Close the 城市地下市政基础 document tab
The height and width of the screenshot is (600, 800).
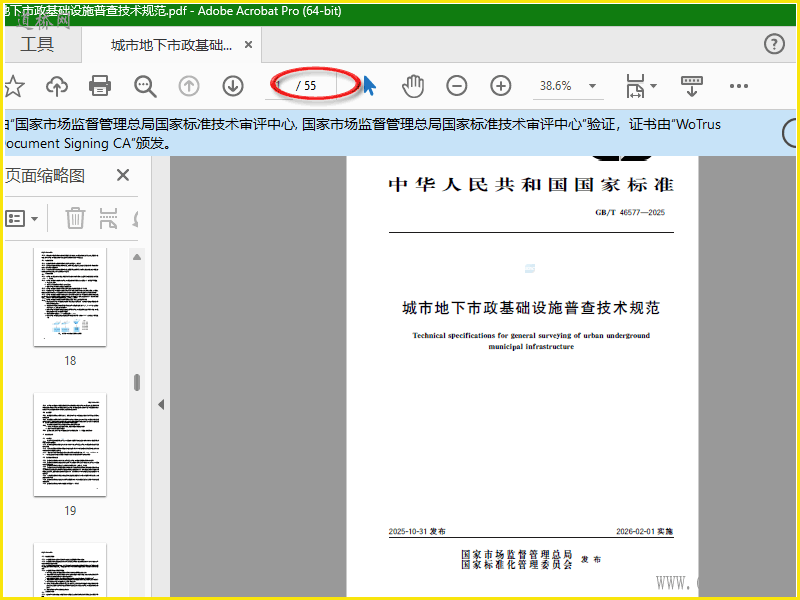(248, 45)
